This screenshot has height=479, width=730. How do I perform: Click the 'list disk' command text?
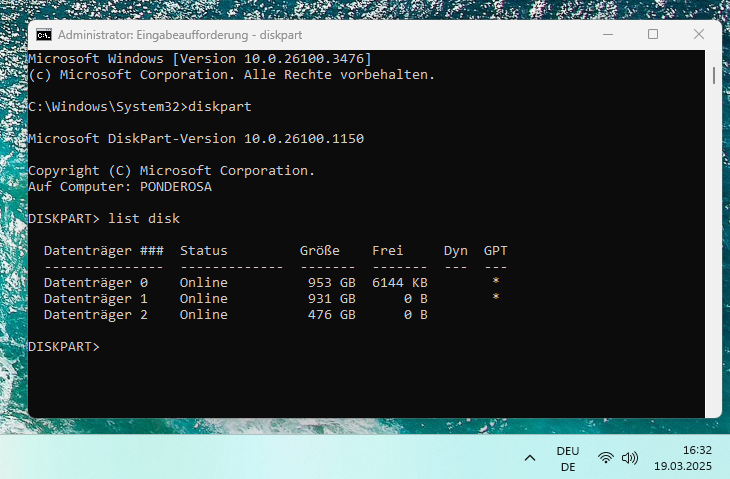[x=144, y=218]
